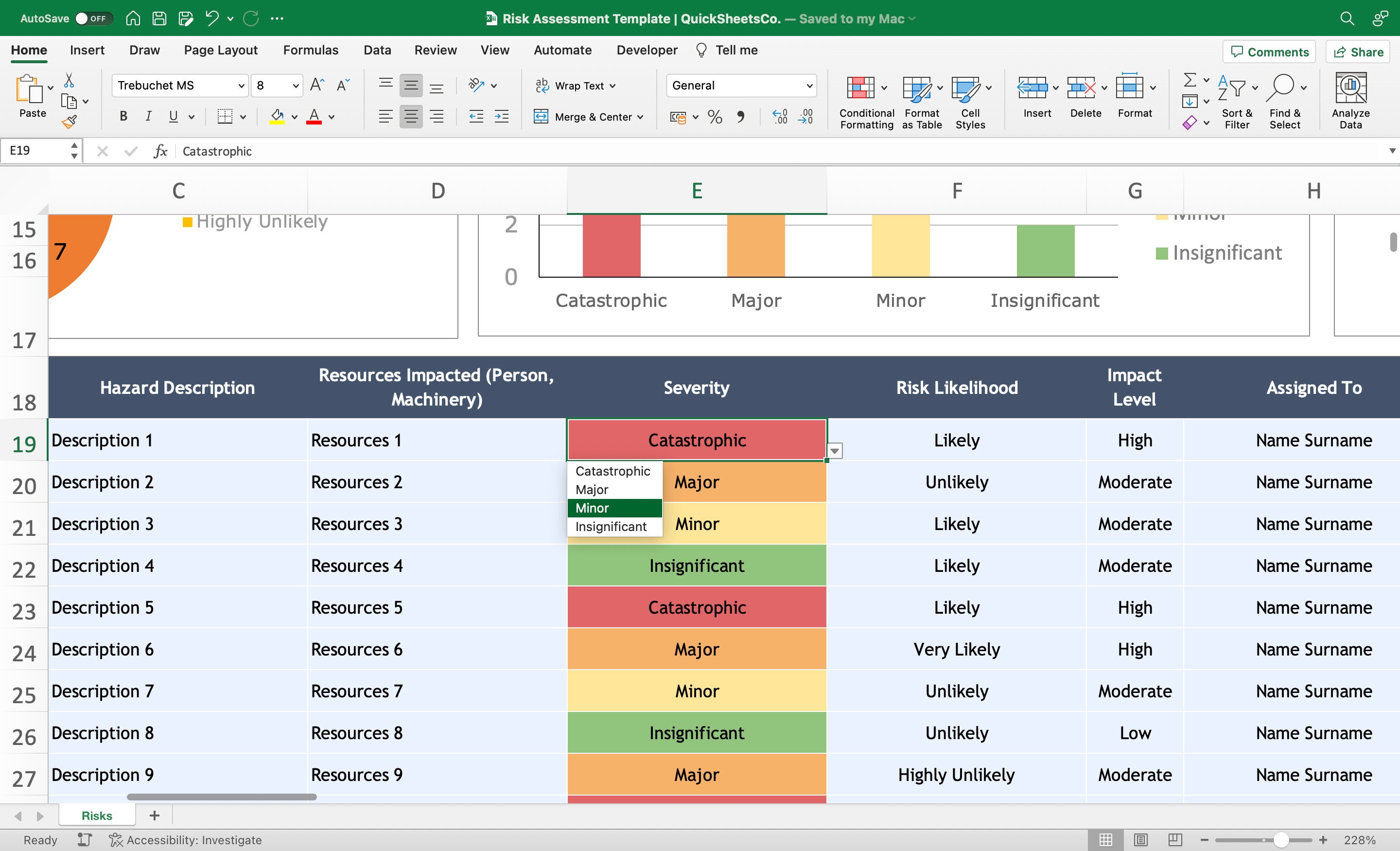Adjust the zoom slider
The image size is (1400, 851).
pyautogui.click(x=1283, y=840)
